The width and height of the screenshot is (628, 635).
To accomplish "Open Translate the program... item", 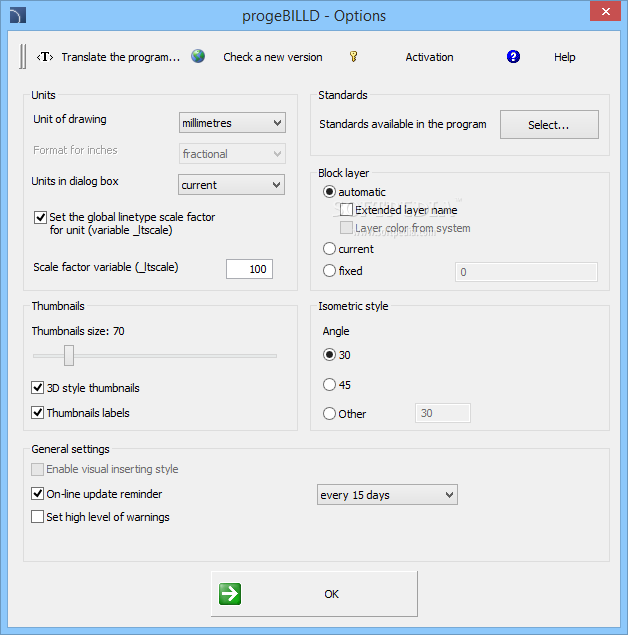I will point(121,57).
